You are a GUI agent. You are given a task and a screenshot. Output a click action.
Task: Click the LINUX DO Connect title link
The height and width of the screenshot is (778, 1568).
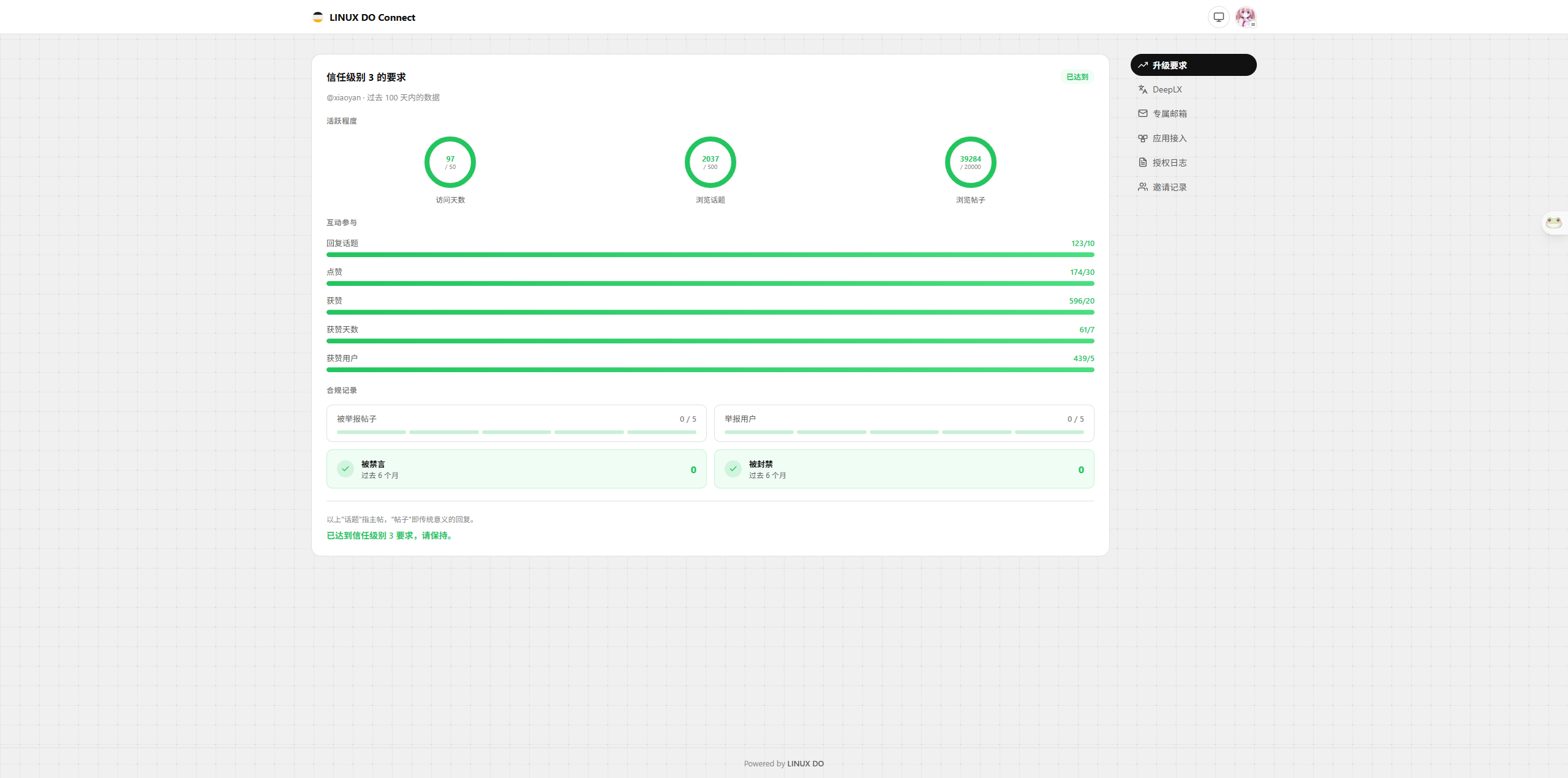[372, 17]
